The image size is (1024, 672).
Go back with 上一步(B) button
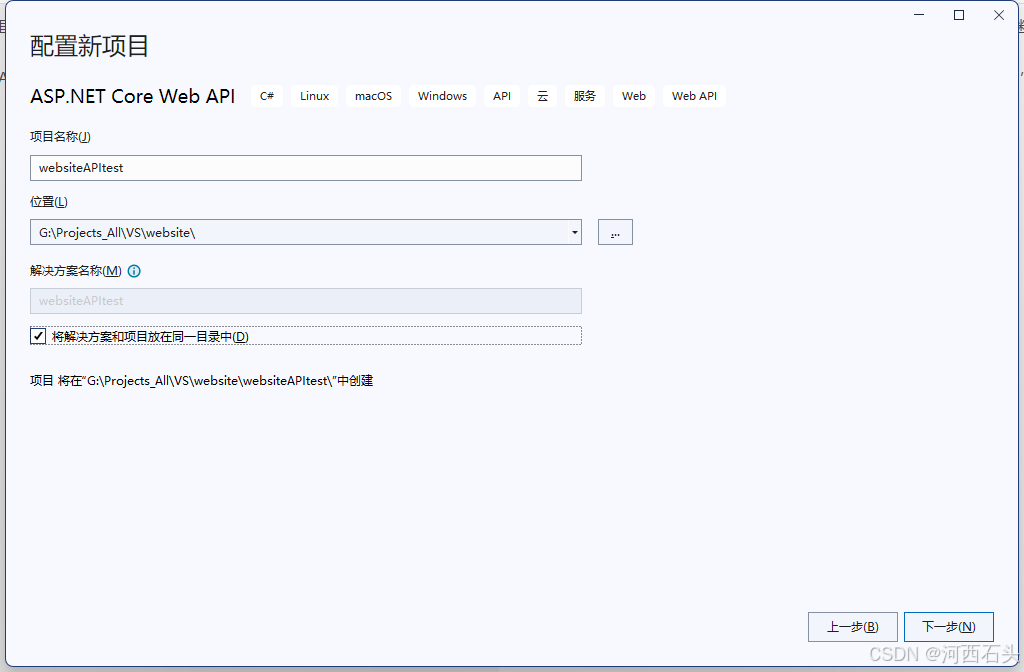(x=852, y=627)
